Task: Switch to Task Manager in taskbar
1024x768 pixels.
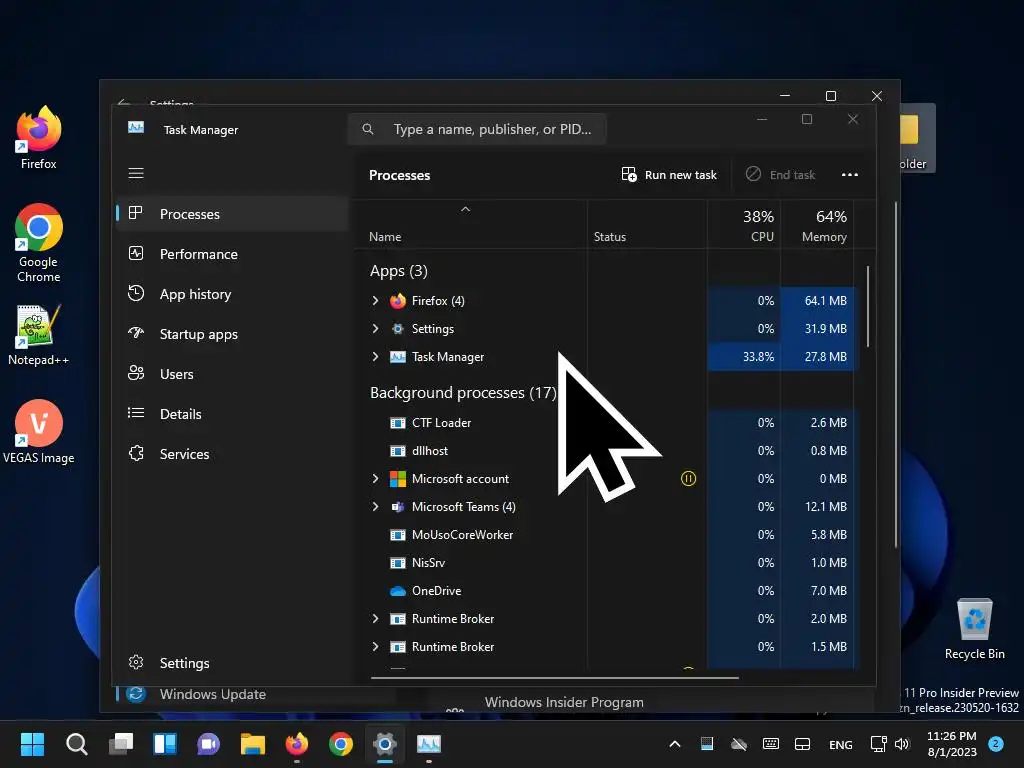Action: point(429,744)
